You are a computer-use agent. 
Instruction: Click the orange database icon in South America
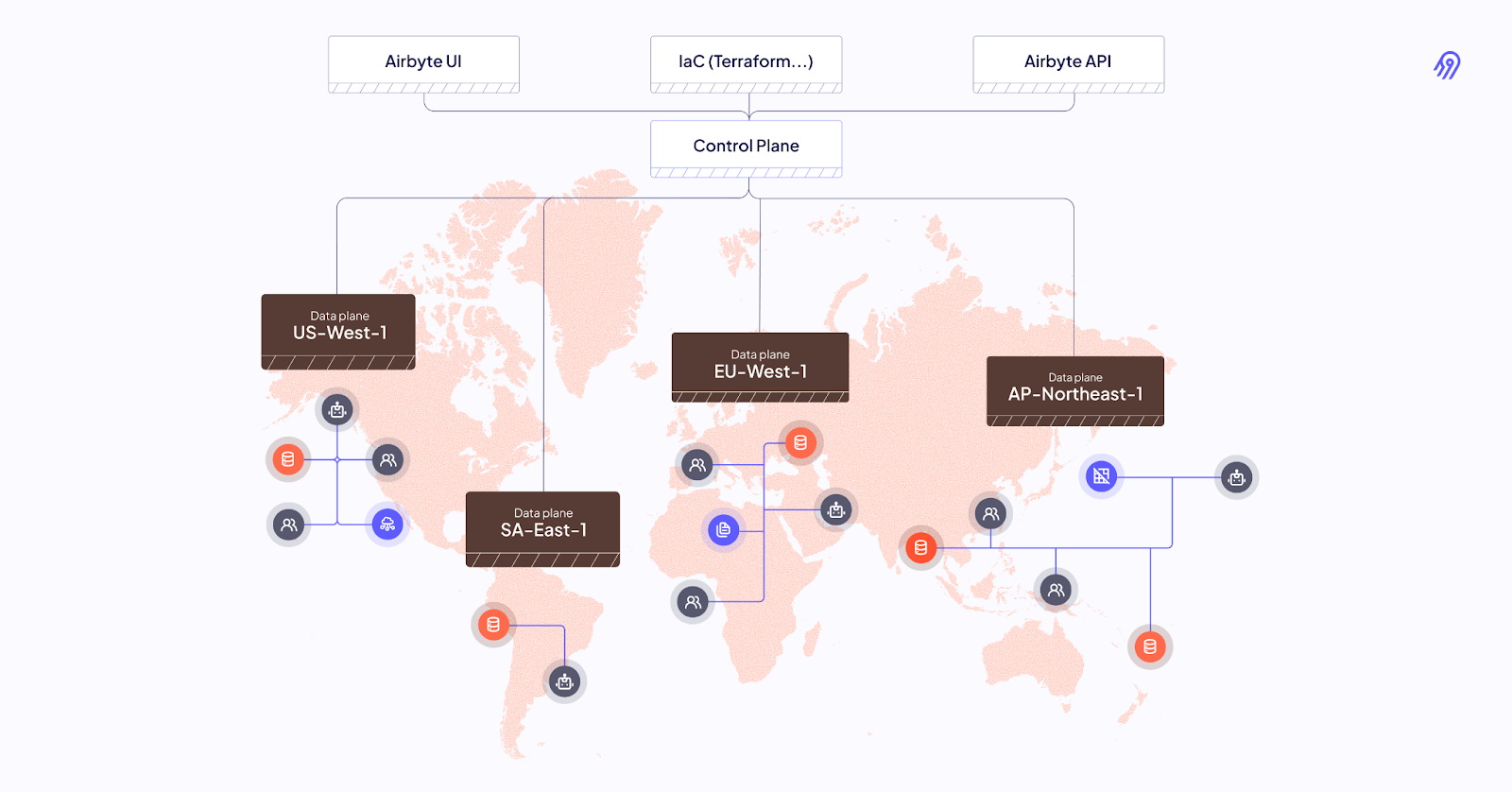click(x=493, y=625)
